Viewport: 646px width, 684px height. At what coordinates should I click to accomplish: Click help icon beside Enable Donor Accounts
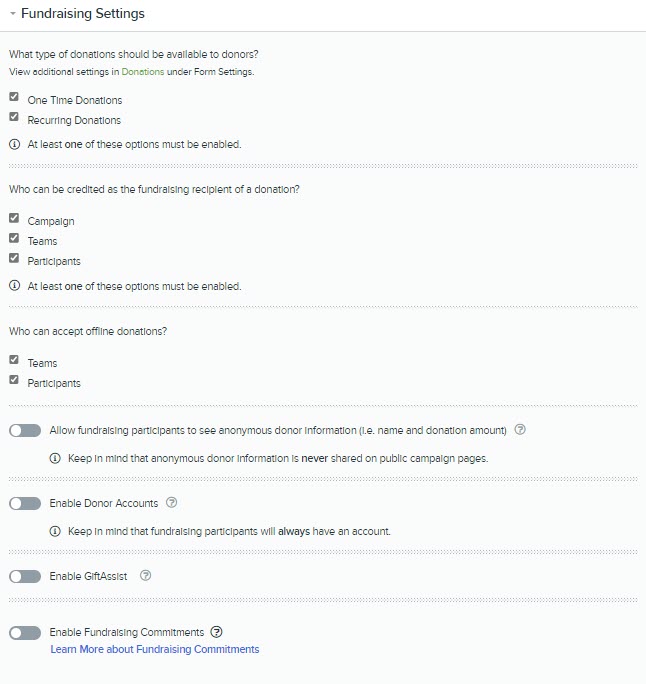[172, 503]
